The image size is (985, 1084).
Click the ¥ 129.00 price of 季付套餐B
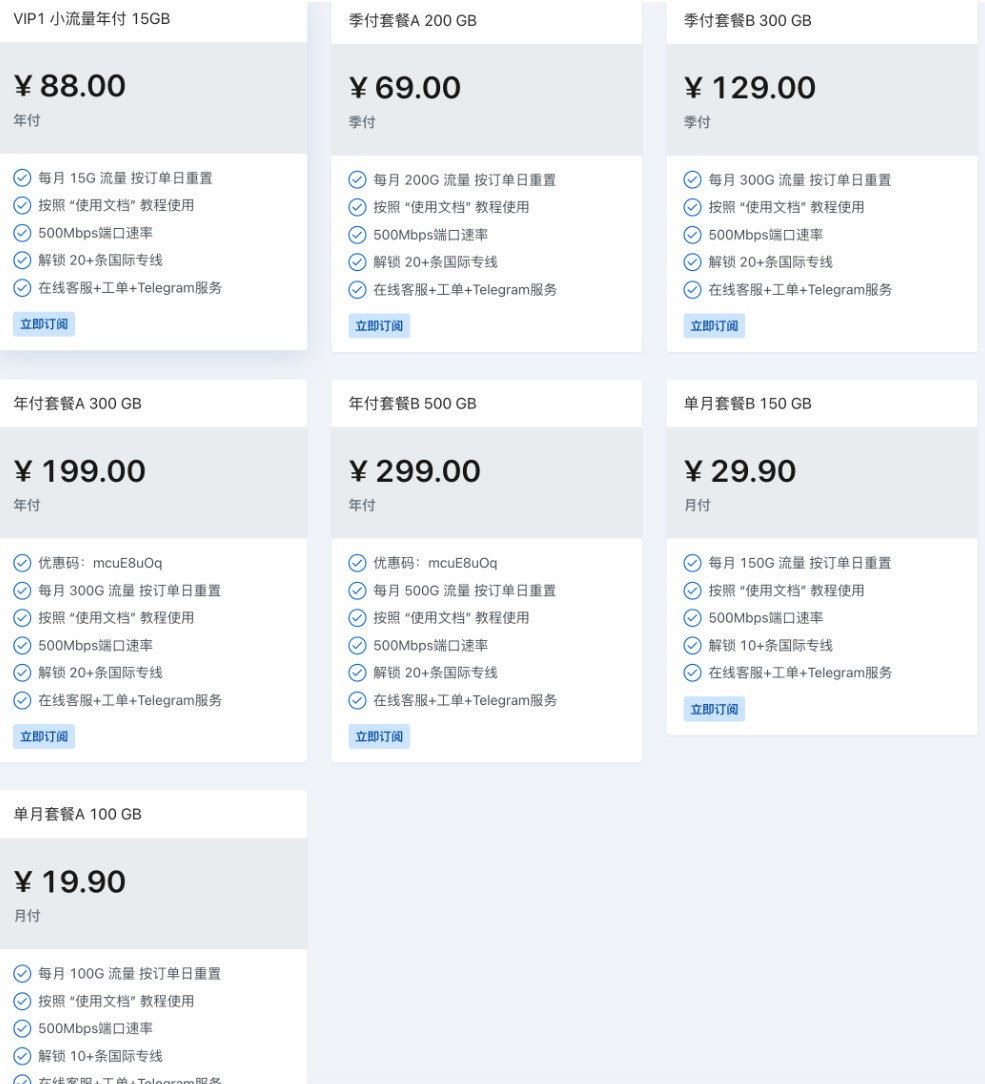750,88
